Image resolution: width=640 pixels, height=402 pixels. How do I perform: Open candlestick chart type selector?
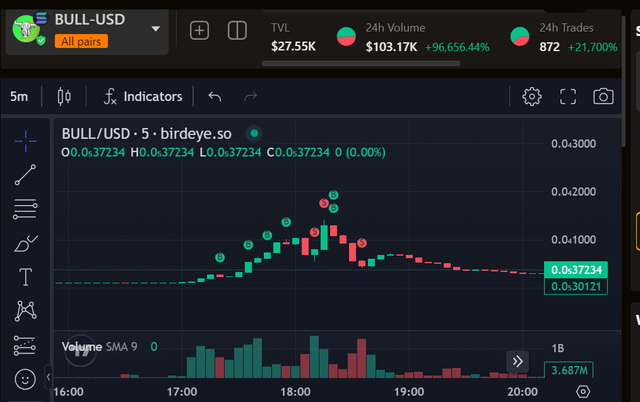[x=64, y=97]
